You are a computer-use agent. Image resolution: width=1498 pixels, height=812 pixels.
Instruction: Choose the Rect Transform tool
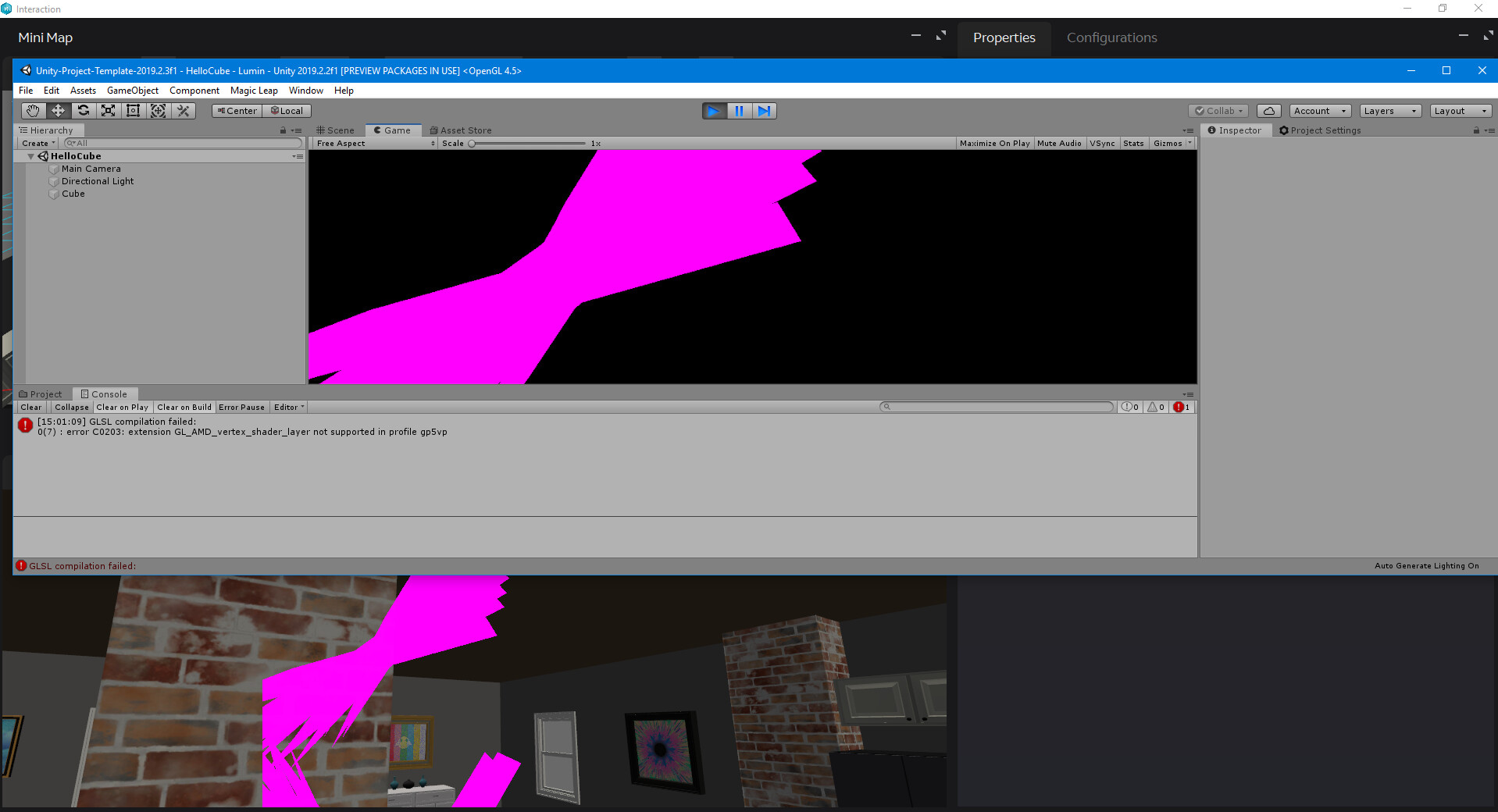[134, 111]
